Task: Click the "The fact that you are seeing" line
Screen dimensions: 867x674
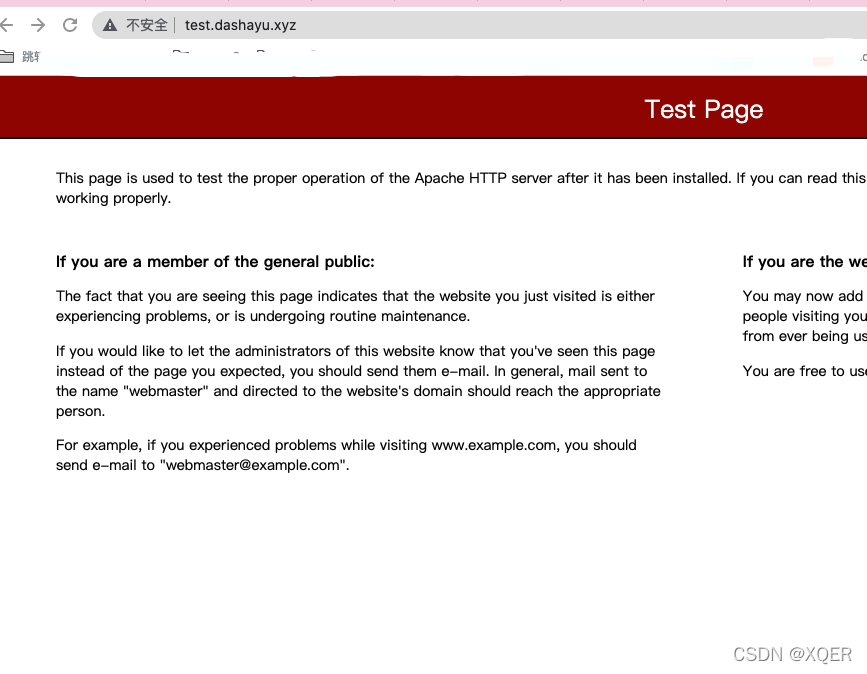Action: coord(355,296)
